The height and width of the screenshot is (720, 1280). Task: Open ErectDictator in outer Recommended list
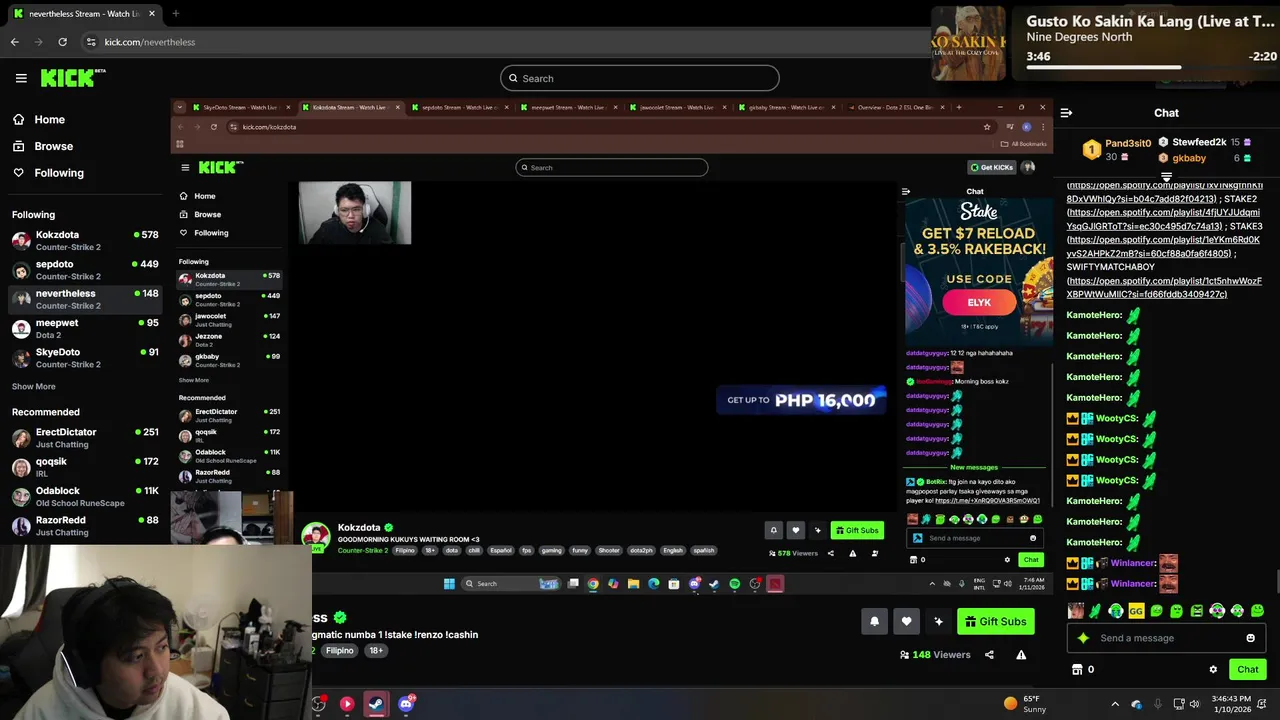(x=85, y=437)
